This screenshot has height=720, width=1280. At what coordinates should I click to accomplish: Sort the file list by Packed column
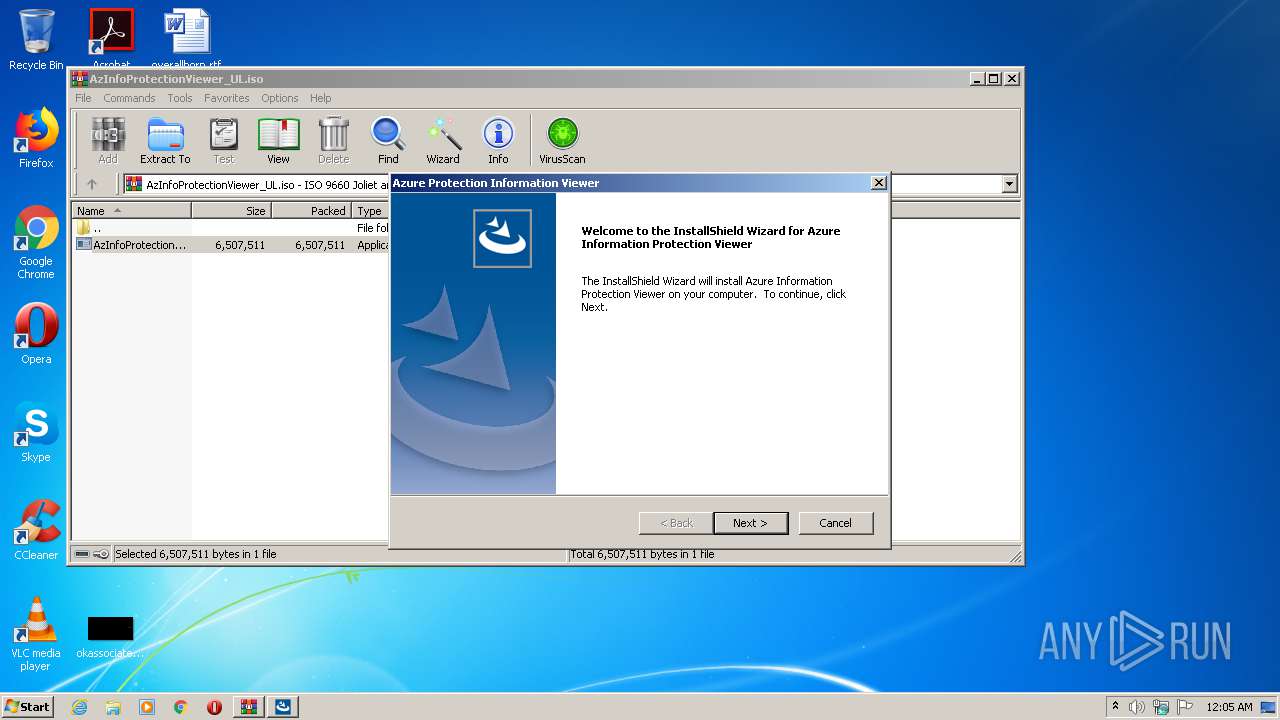[x=311, y=211]
